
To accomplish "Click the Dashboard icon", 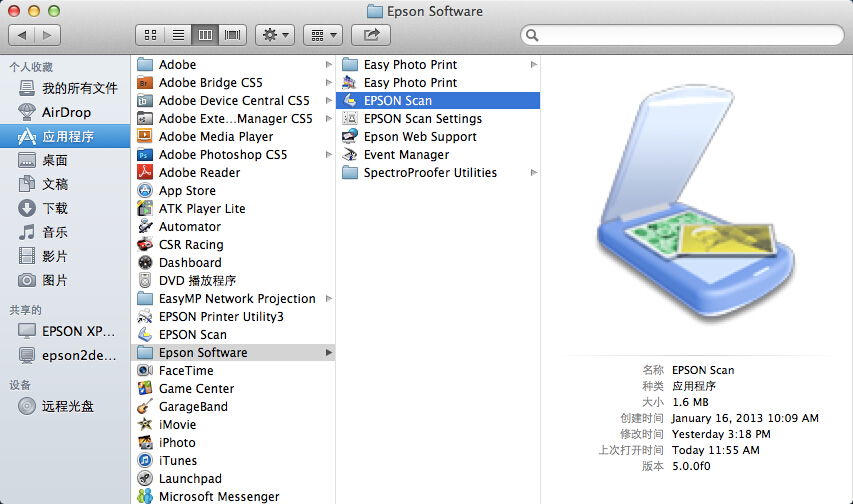I will coord(145,262).
